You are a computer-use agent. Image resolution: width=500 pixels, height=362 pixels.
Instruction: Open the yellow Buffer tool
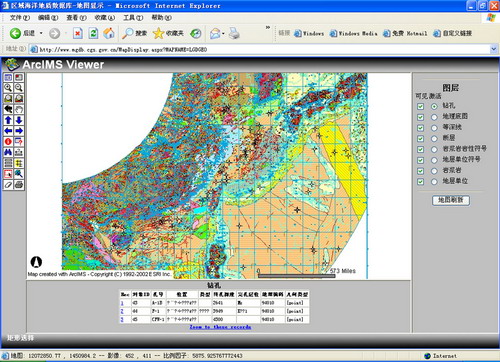(19, 163)
